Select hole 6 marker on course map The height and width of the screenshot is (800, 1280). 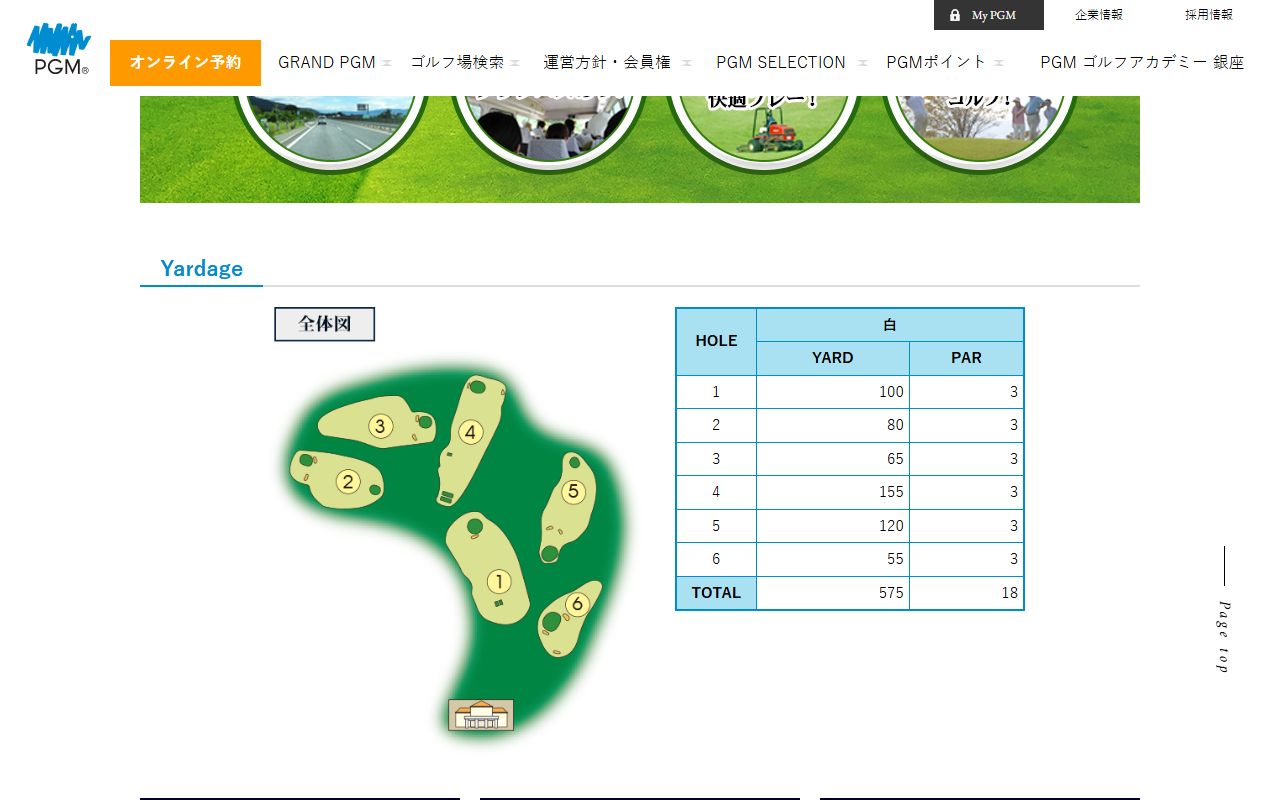577,604
